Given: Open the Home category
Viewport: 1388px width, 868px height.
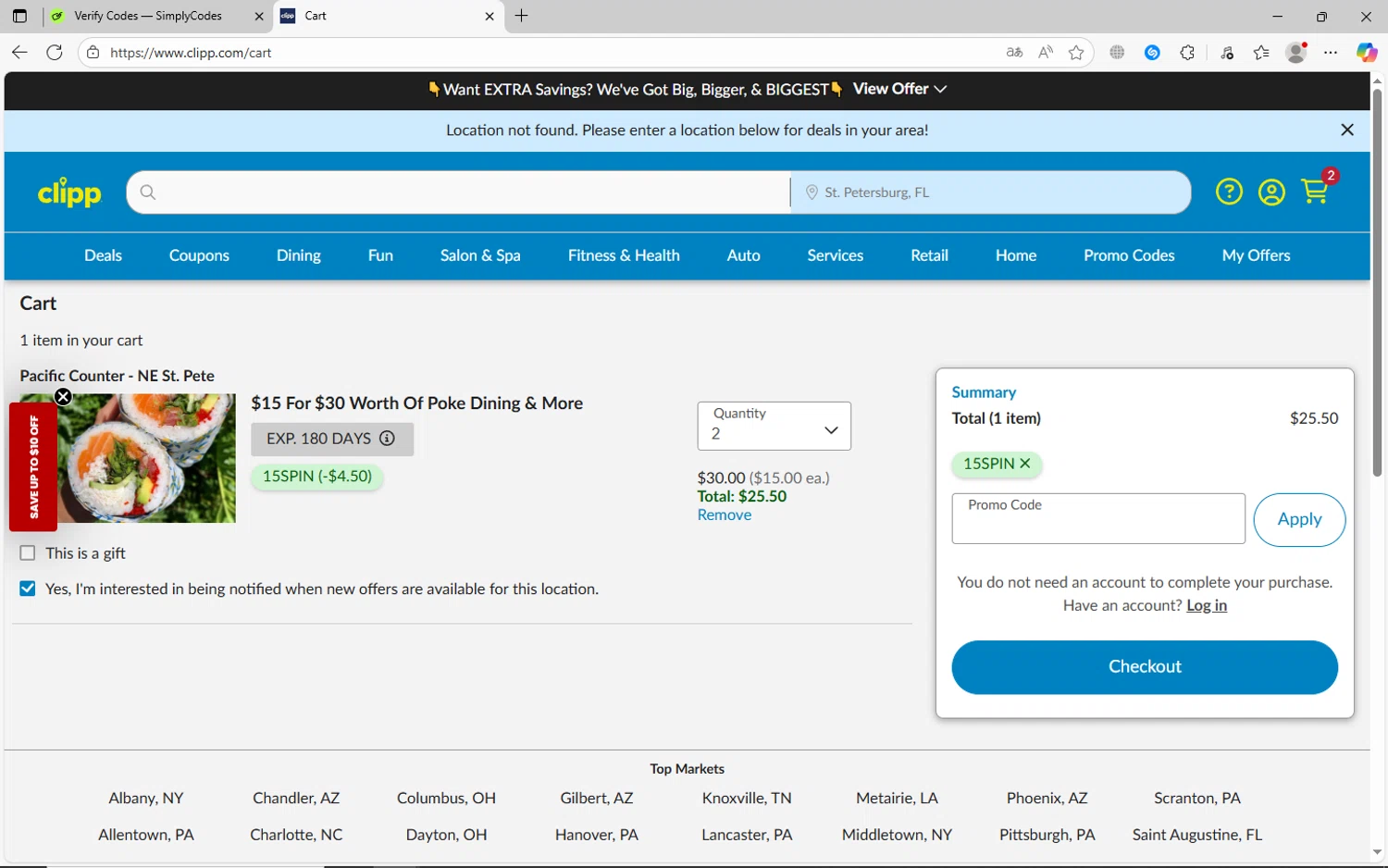Looking at the screenshot, I should (1016, 255).
